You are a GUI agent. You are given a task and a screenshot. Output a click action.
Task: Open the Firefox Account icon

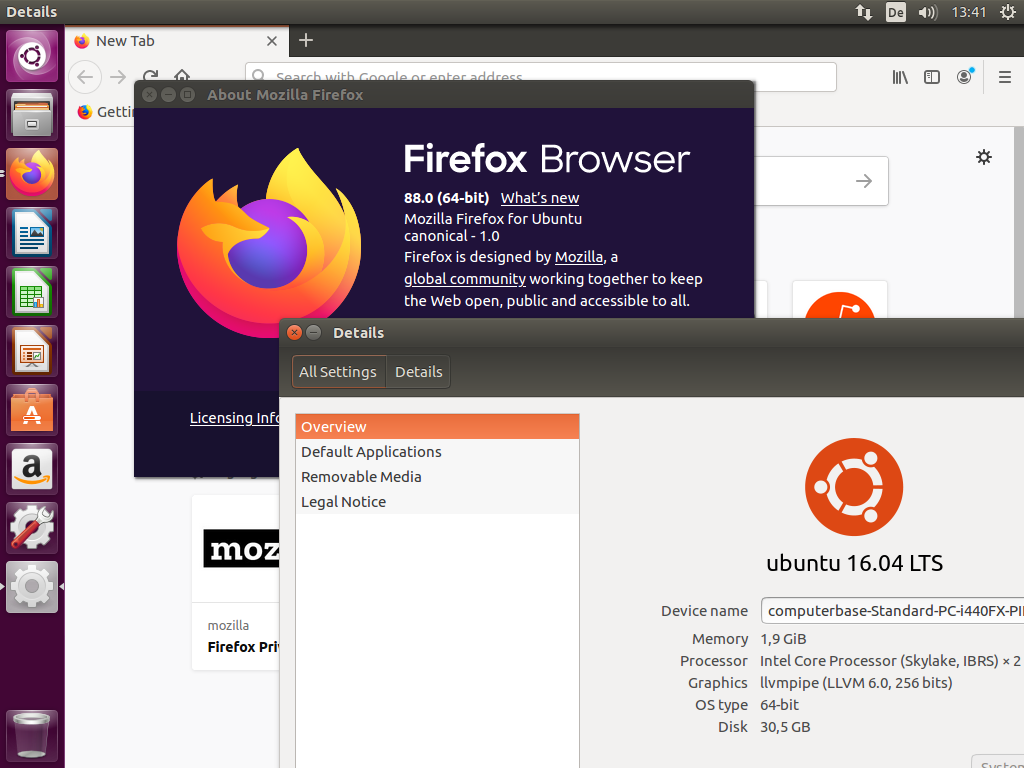pos(965,77)
